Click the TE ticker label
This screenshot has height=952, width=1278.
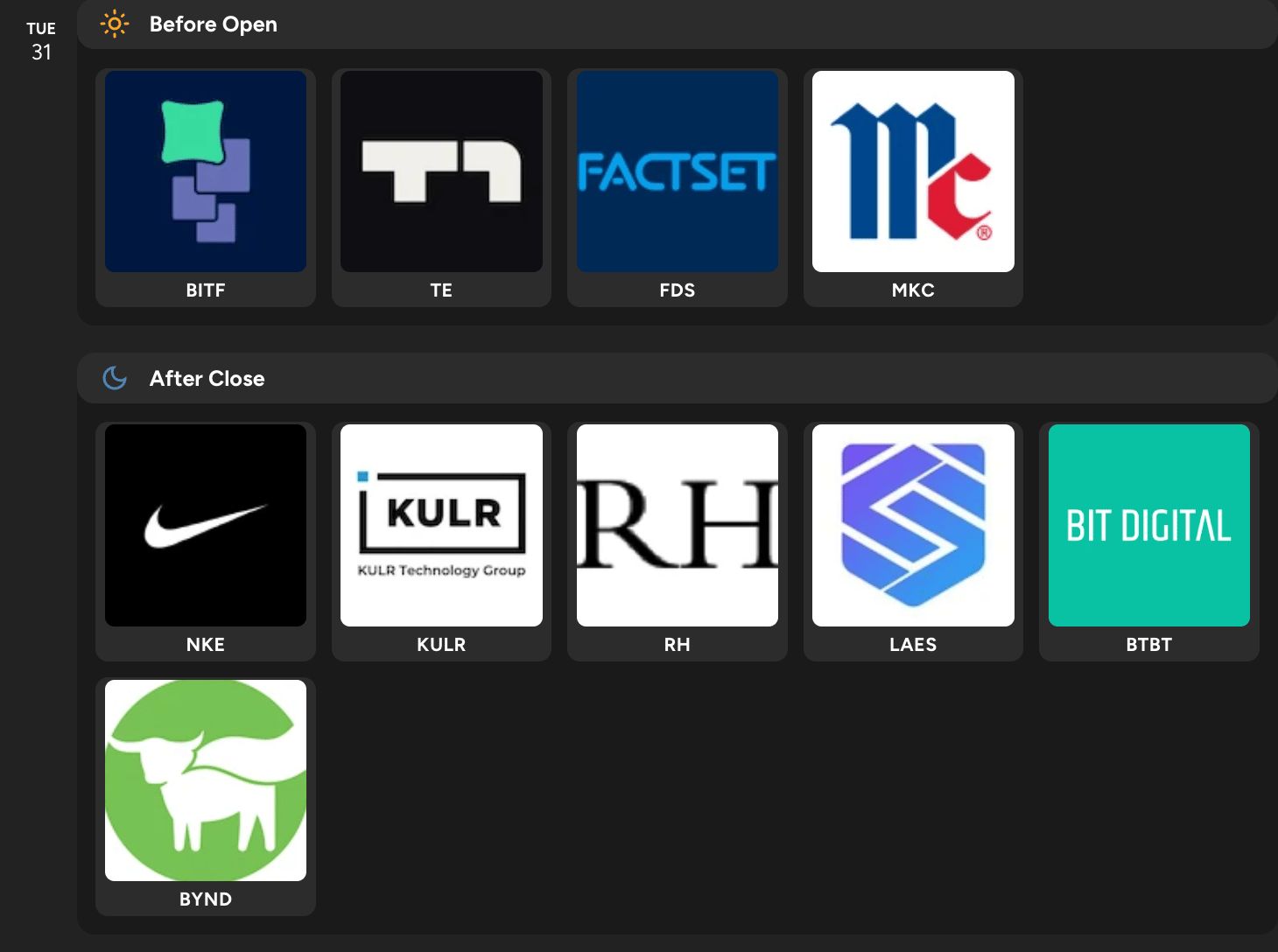tap(441, 290)
